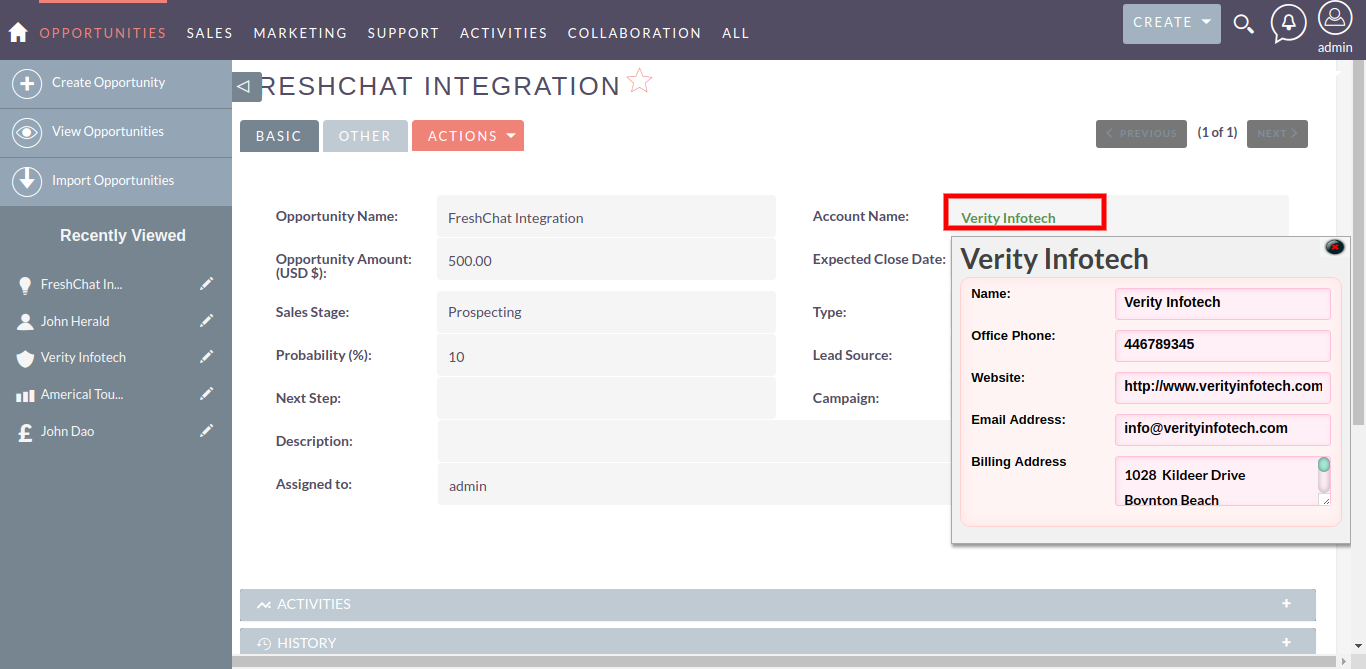
Task: Click the (1 of 1) record counter
Action: pyautogui.click(x=1217, y=132)
